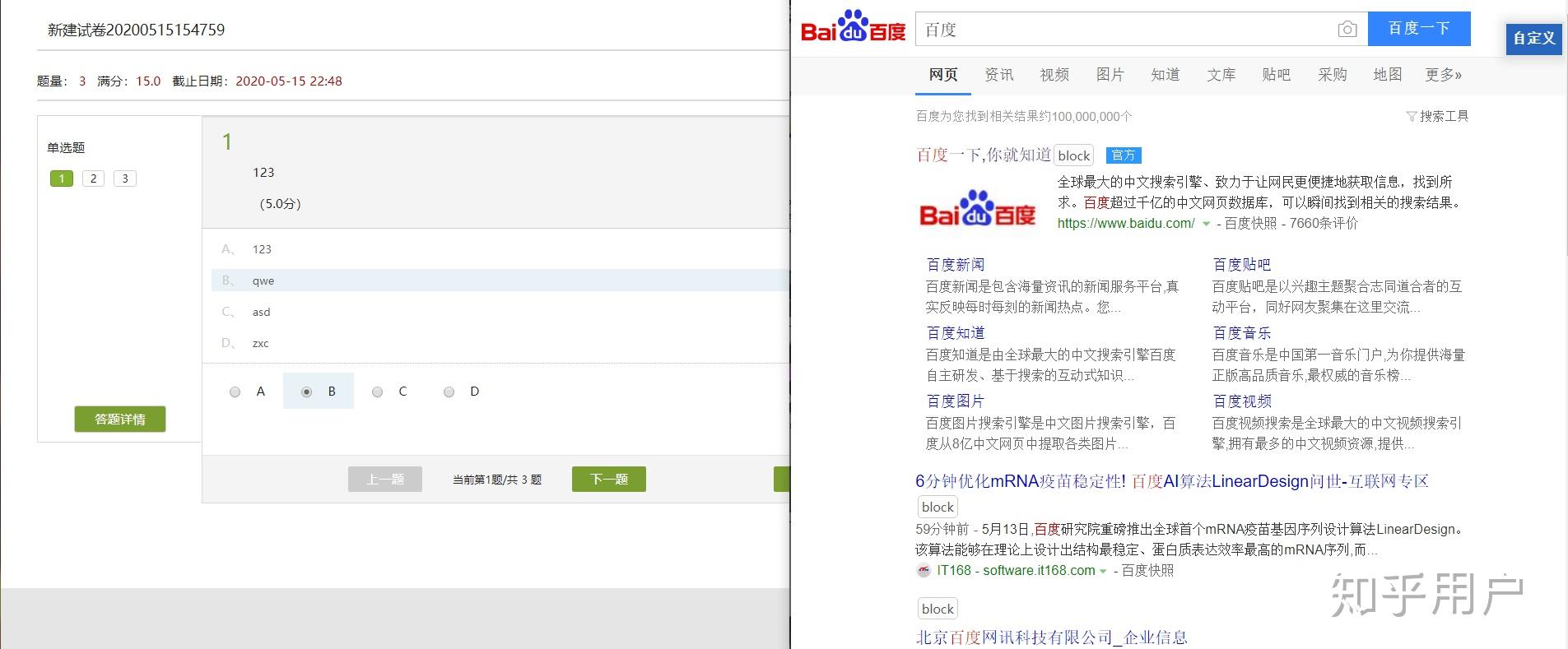Select radio option C

[377, 392]
